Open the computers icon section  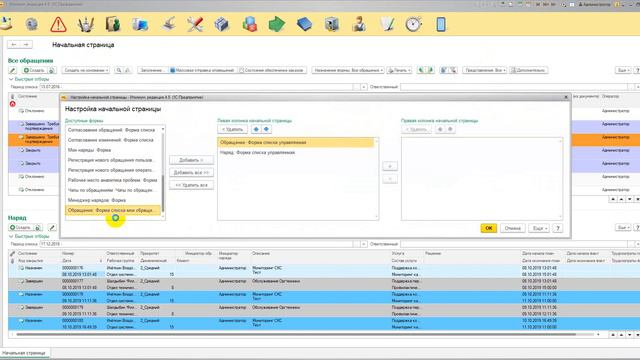pyautogui.click(x=140, y=24)
